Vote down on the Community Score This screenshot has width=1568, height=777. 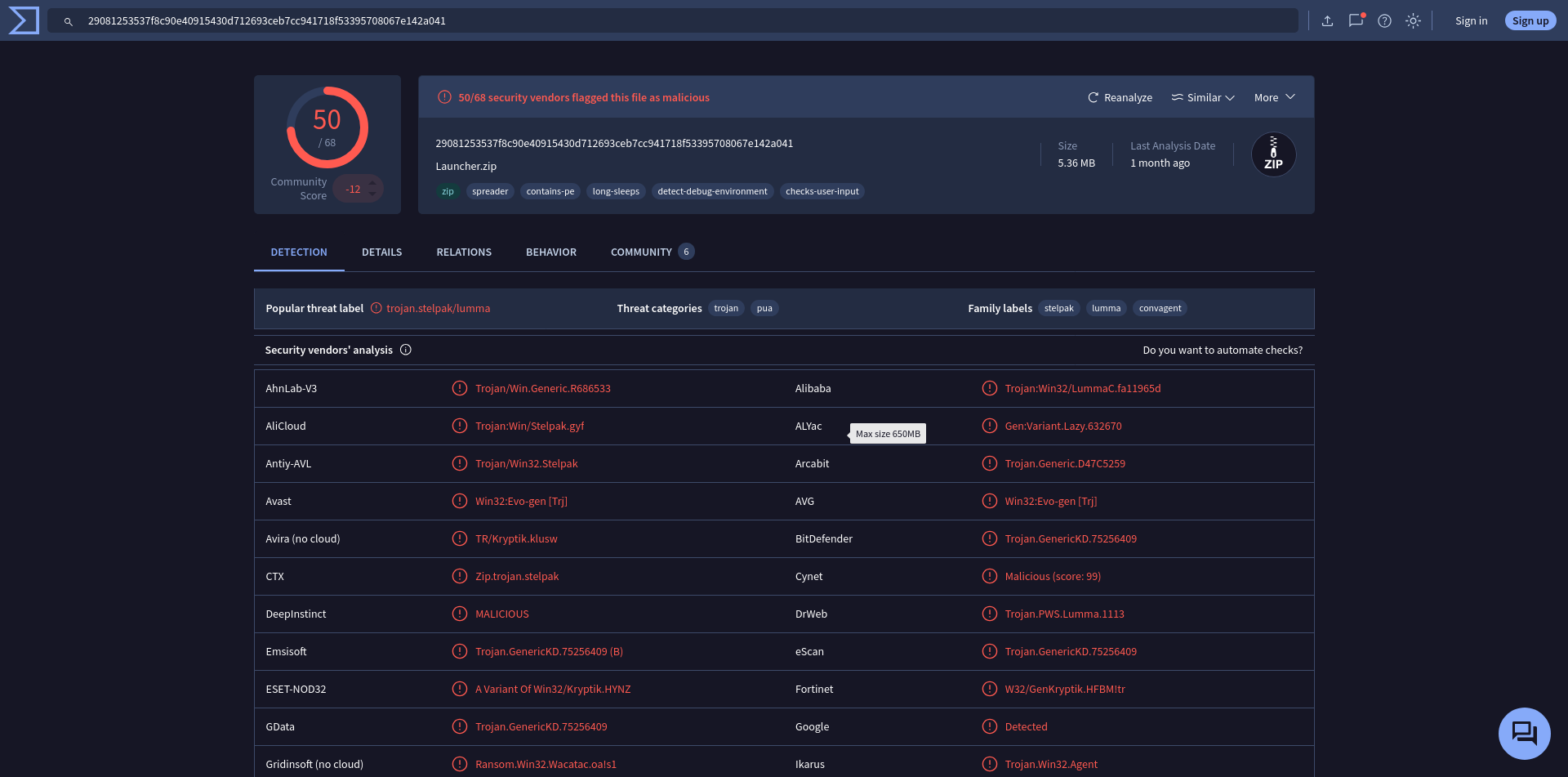pos(372,194)
